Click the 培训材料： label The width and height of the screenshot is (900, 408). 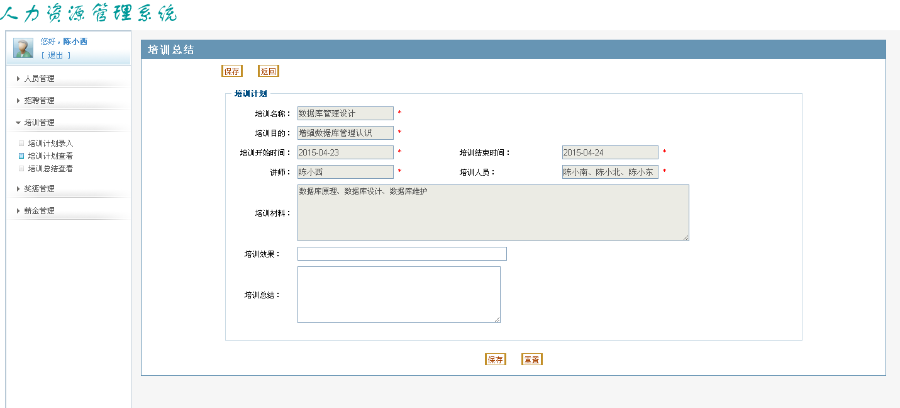pyautogui.click(x=273, y=213)
